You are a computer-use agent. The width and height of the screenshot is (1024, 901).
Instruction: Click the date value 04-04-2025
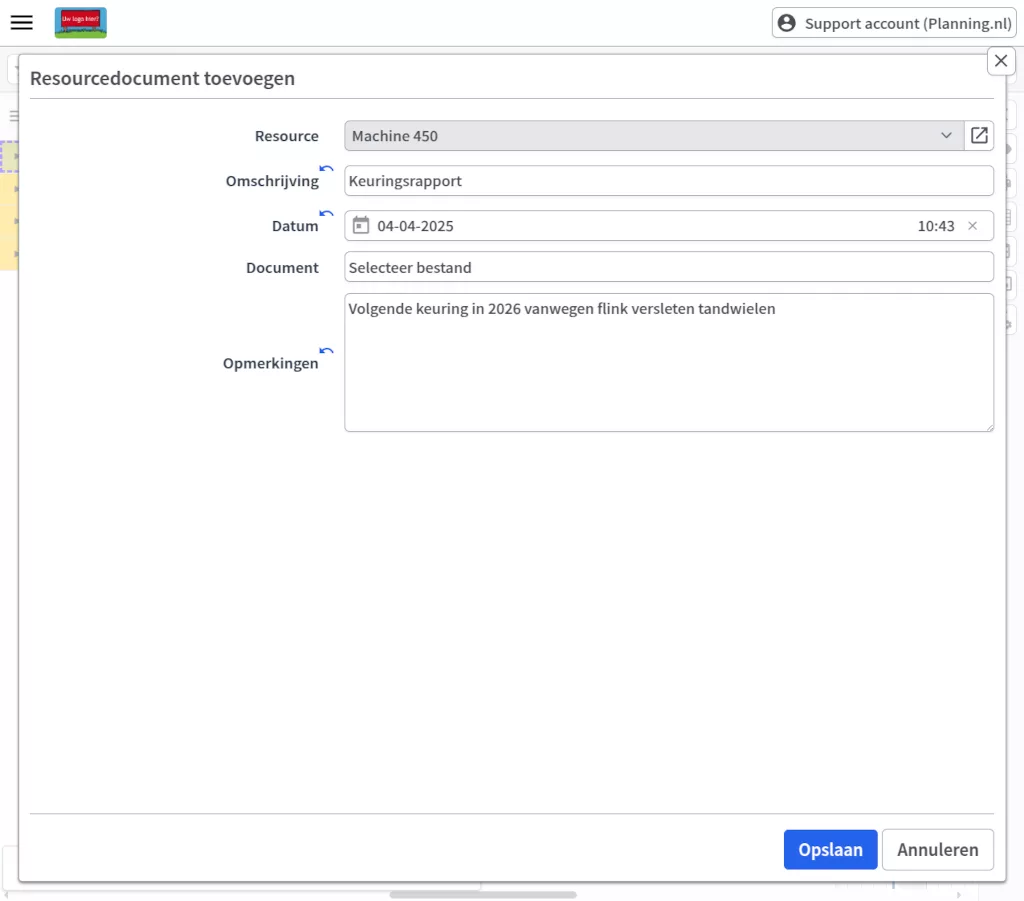(x=415, y=226)
